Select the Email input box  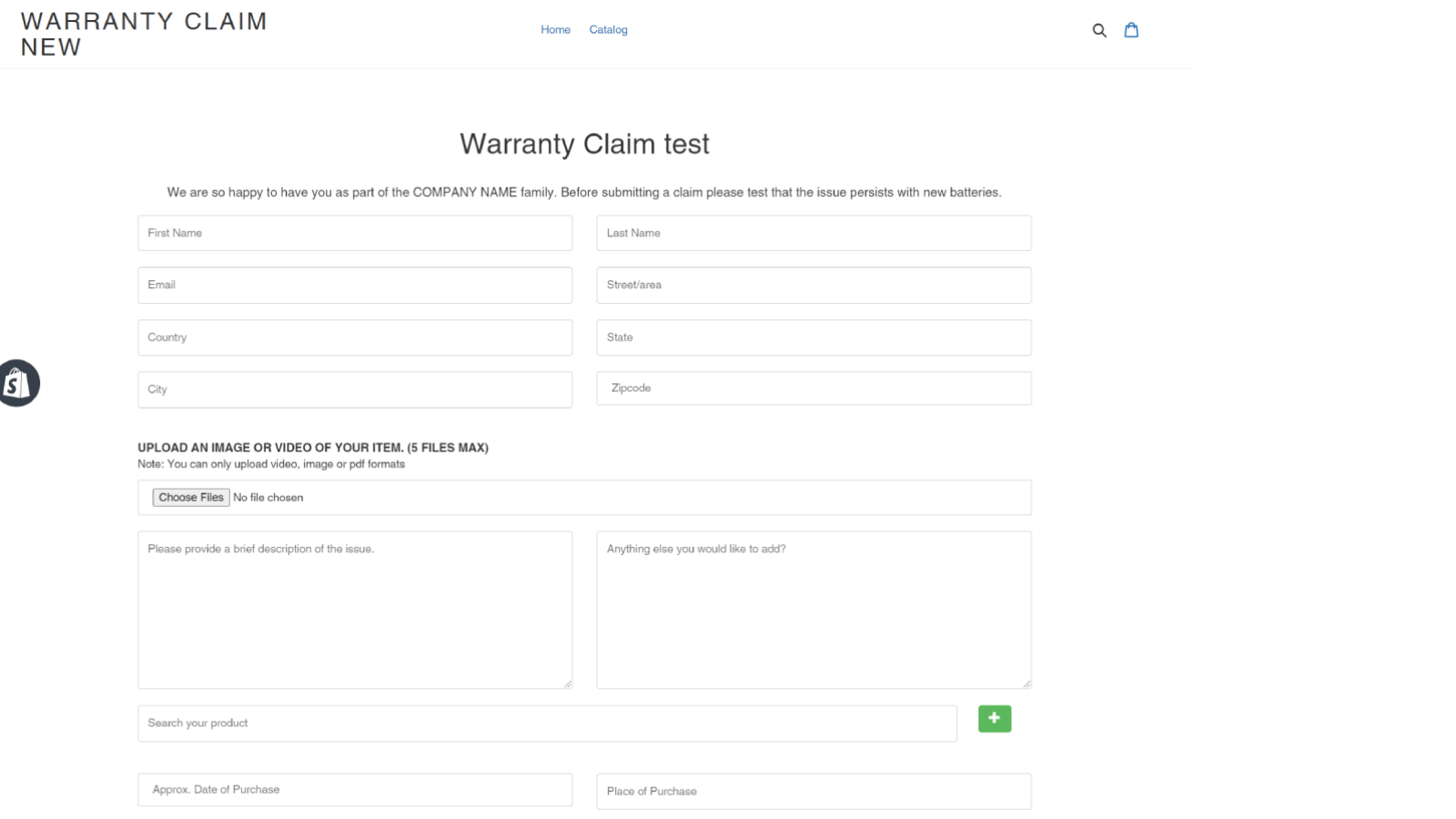pyautogui.click(x=355, y=285)
